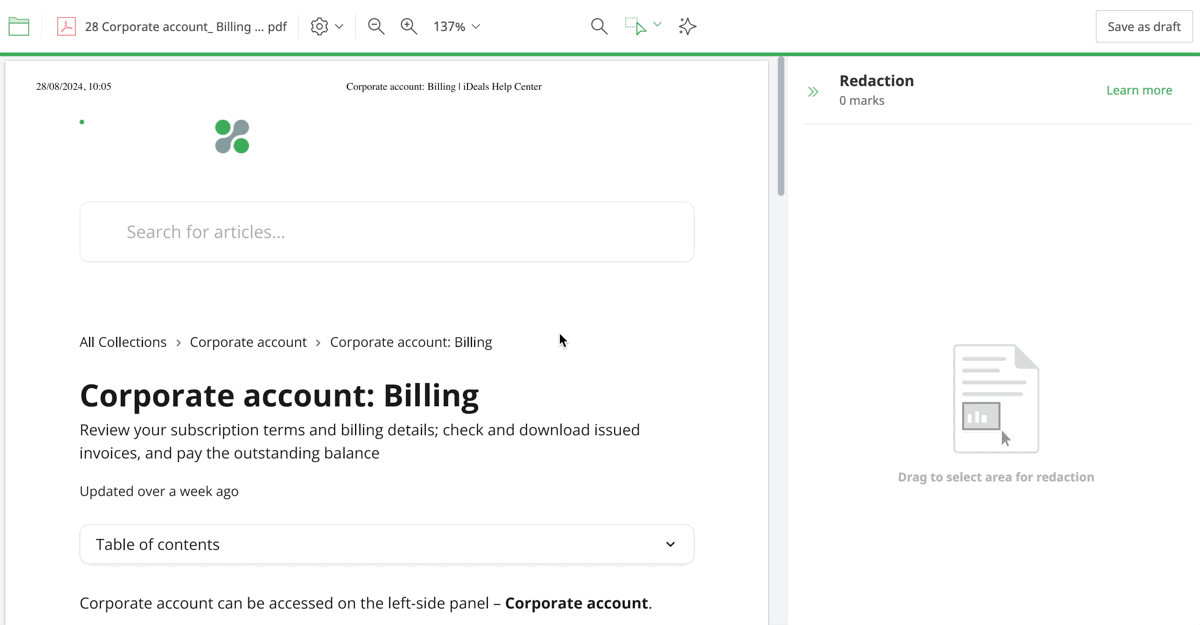
Task: Open the settings gear menu
Action: [319, 27]
